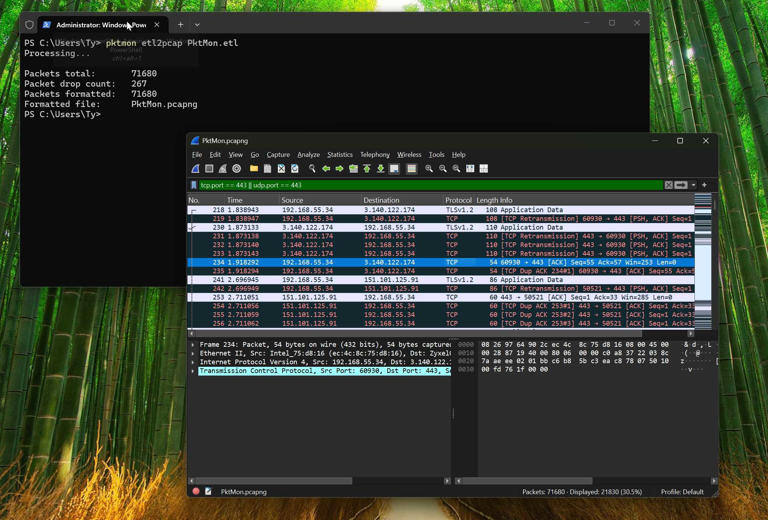Expand the Ethernet II details row
The image size is (768, 520).
point(193,354)
